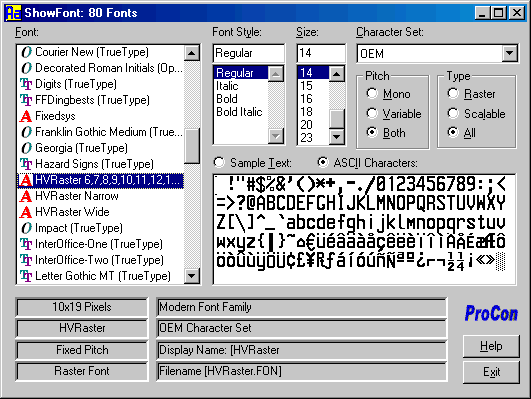The image size is (531, 399).
Task: Click the Decorated Roman Initials OpenType icon
Action: 26,68
